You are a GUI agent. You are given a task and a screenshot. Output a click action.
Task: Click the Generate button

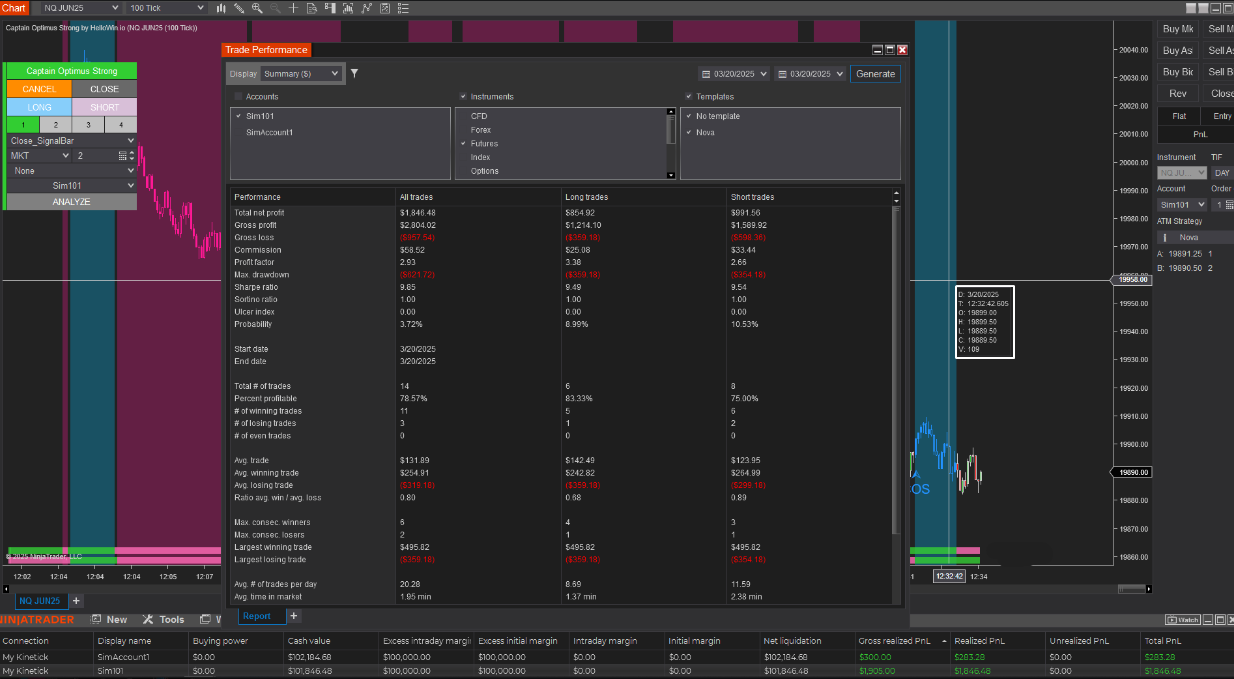875,74
